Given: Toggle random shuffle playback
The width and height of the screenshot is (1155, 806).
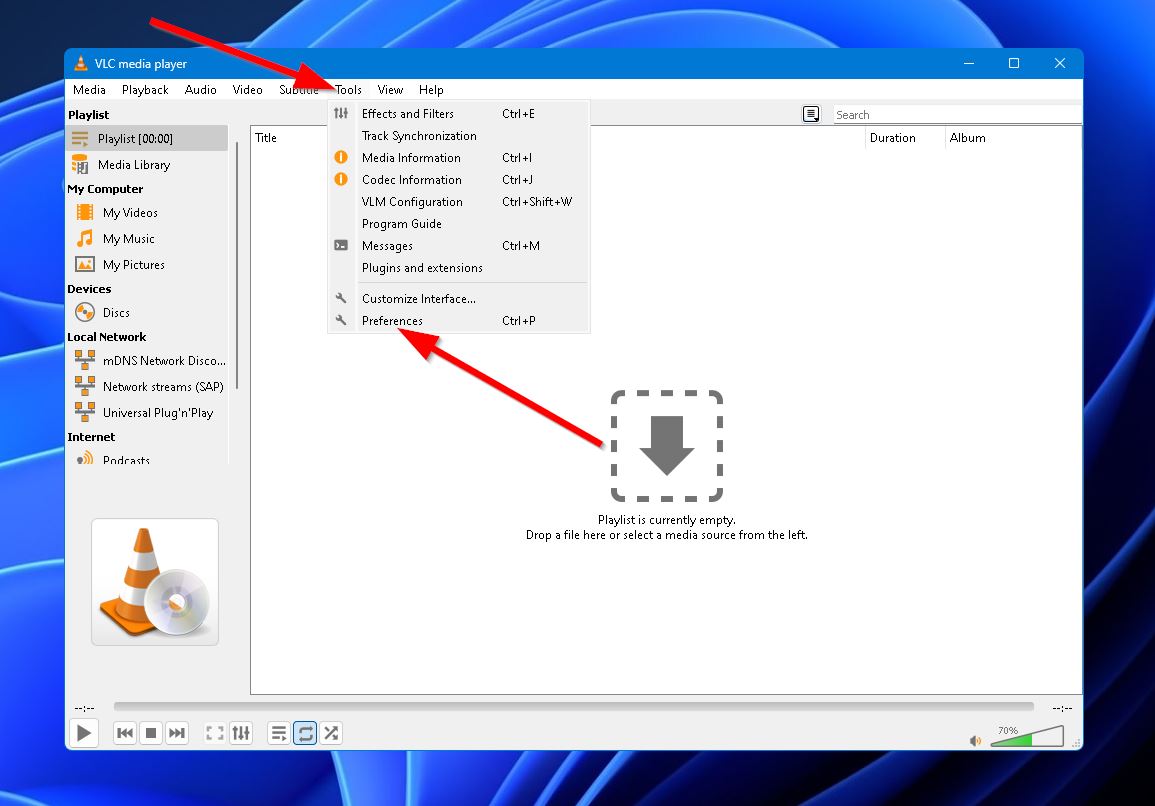Looking at the screenshot, I should (x=331, y=733).
